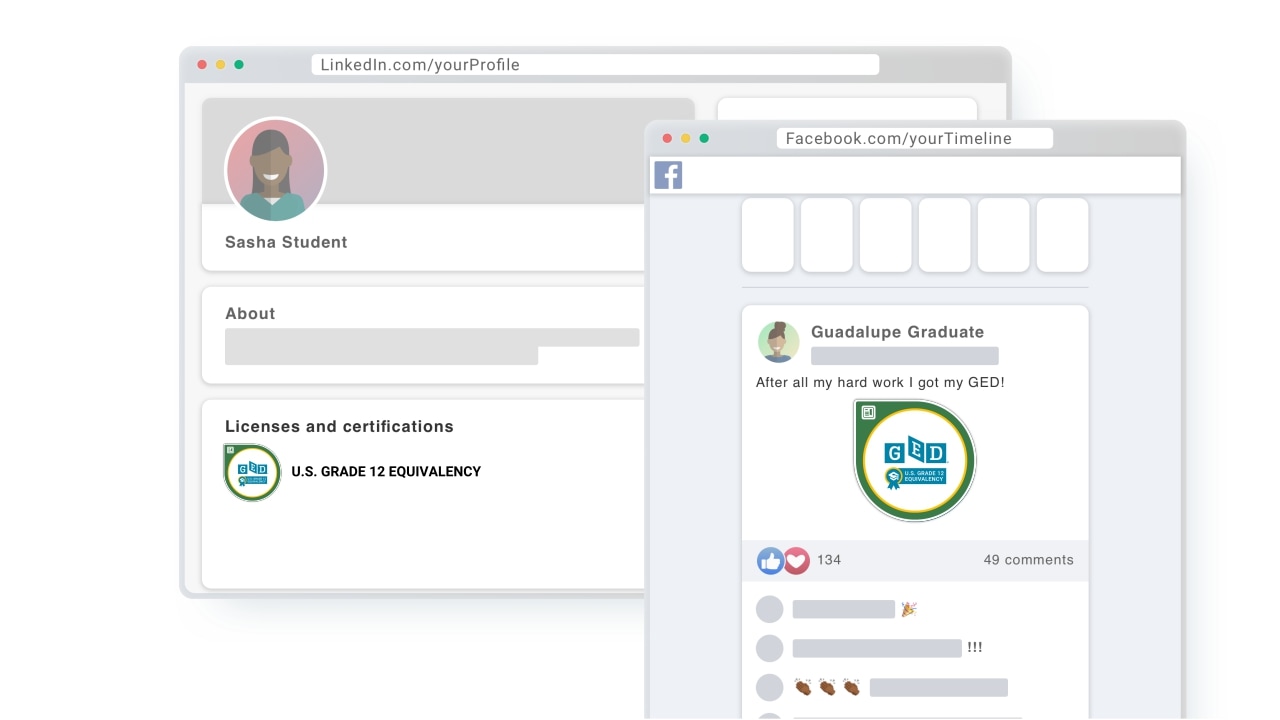Click Sasha Student's profile picture
1280x720 pixels.
point(275,169)
